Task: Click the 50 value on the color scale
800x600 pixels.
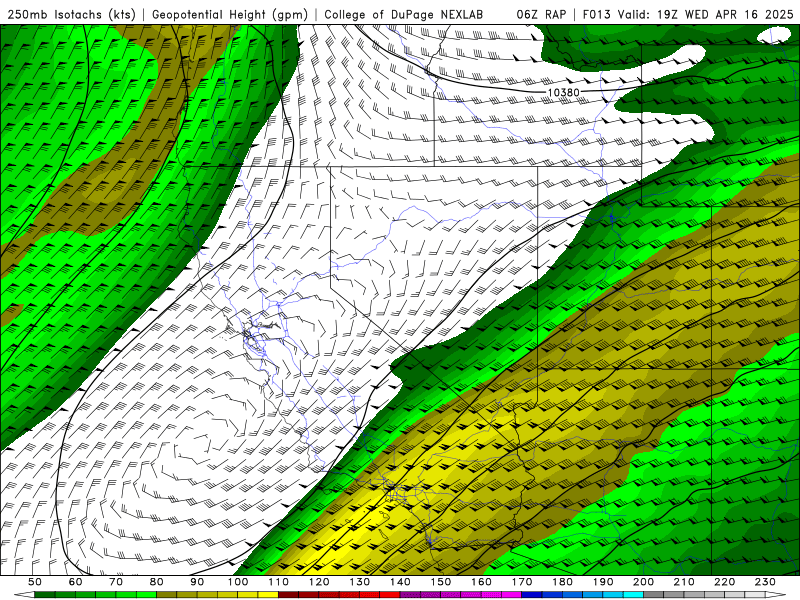Action: click(35, 582)
